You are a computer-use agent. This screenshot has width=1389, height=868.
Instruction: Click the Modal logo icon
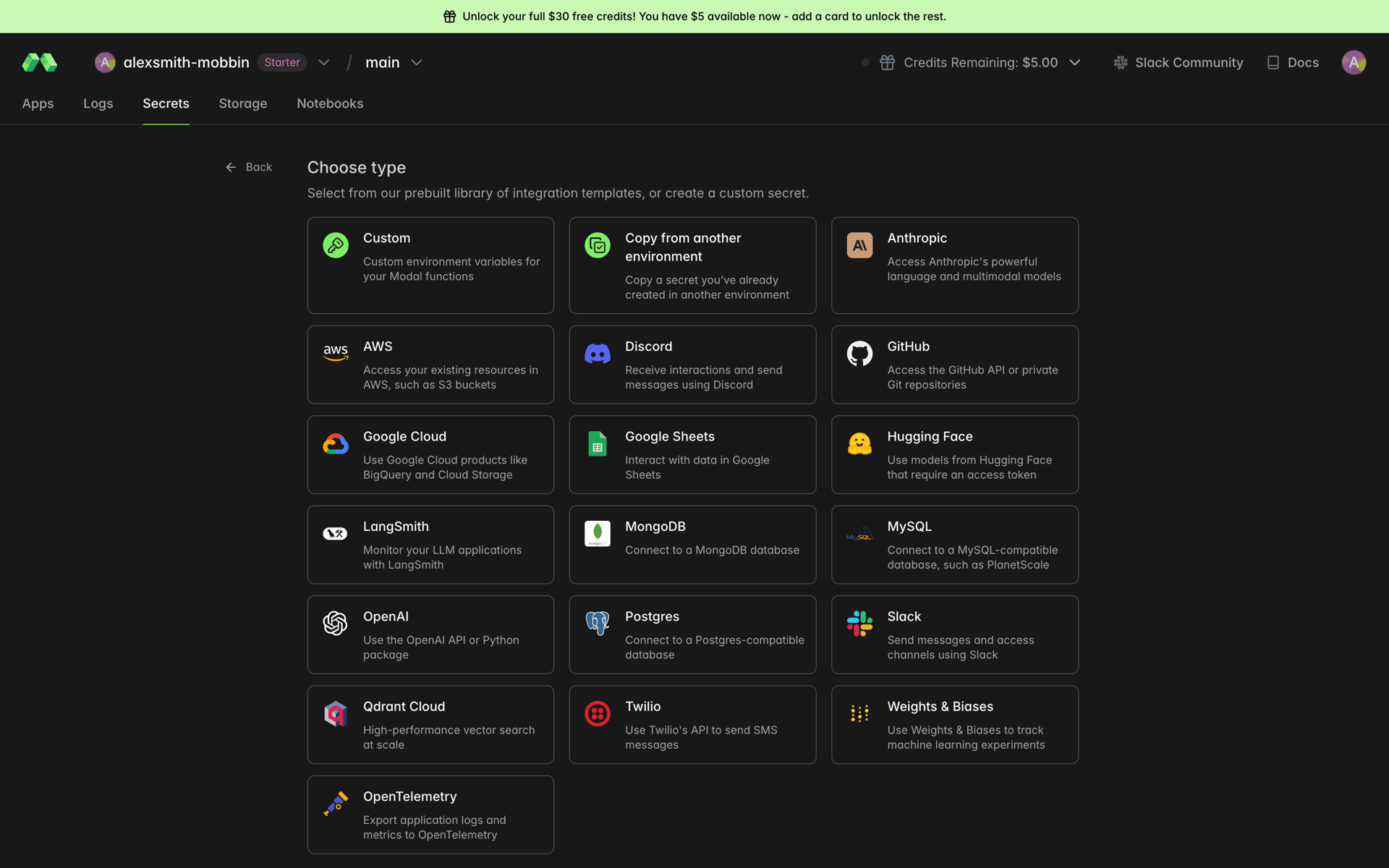[40, 63]
